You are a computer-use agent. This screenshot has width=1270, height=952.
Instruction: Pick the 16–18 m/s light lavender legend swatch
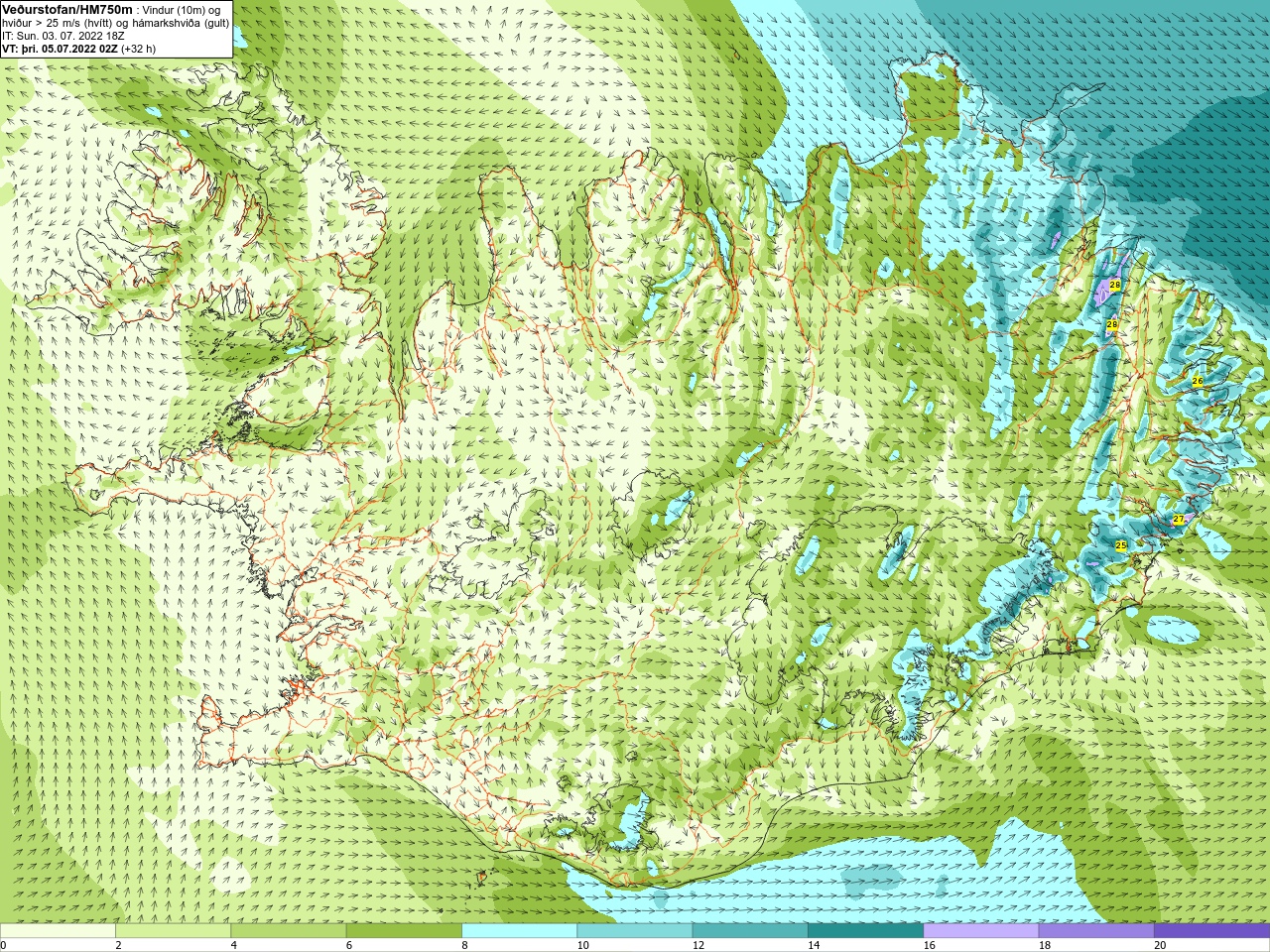[x=981, y=931]
